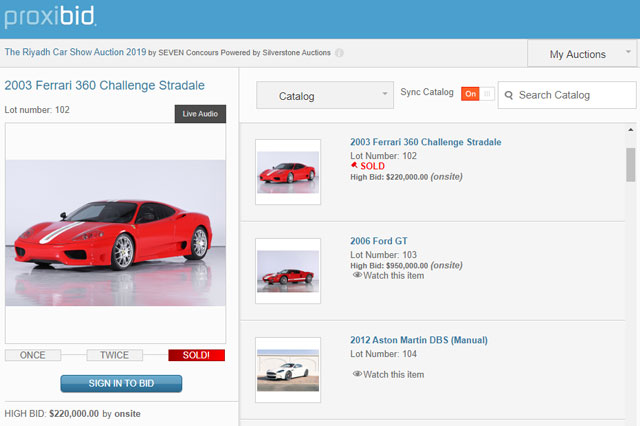Viewport: 640px width, 426px height.
Task: Click the Ferrari 360 thumbnail in catalog
Action: tap(288, 172)
